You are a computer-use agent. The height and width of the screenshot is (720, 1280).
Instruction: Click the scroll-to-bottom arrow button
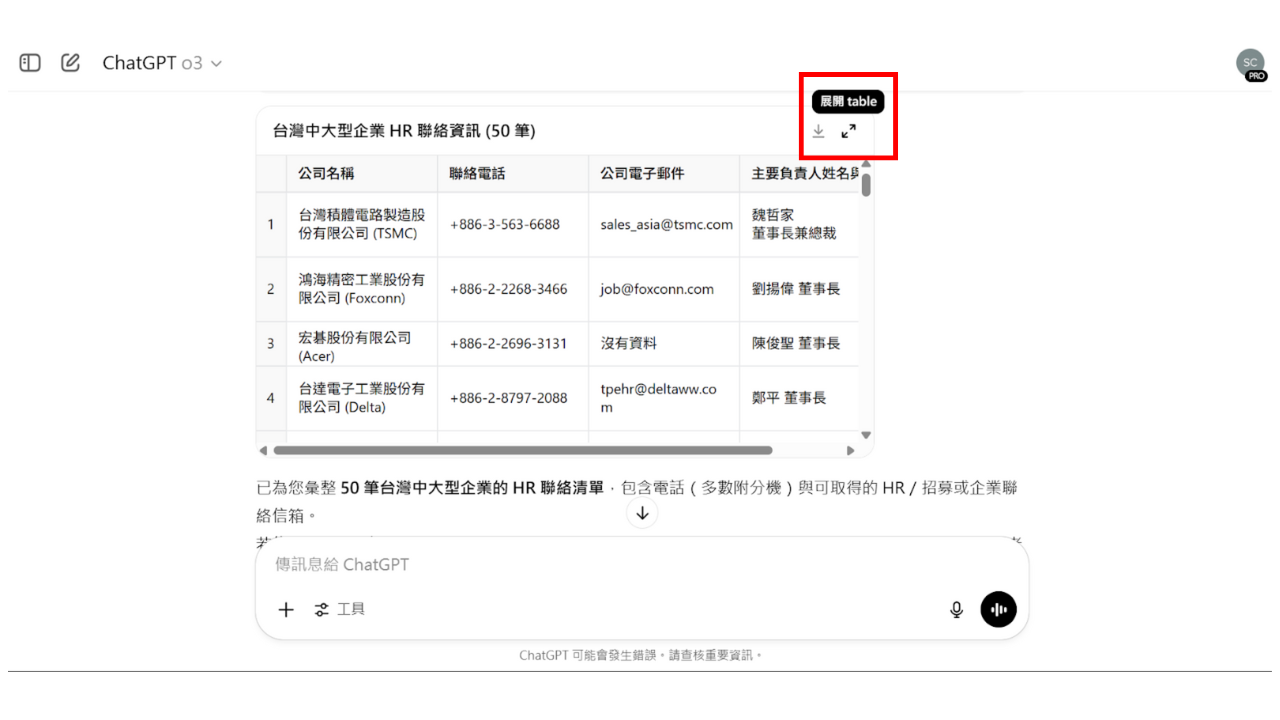(x=642, y=513)
